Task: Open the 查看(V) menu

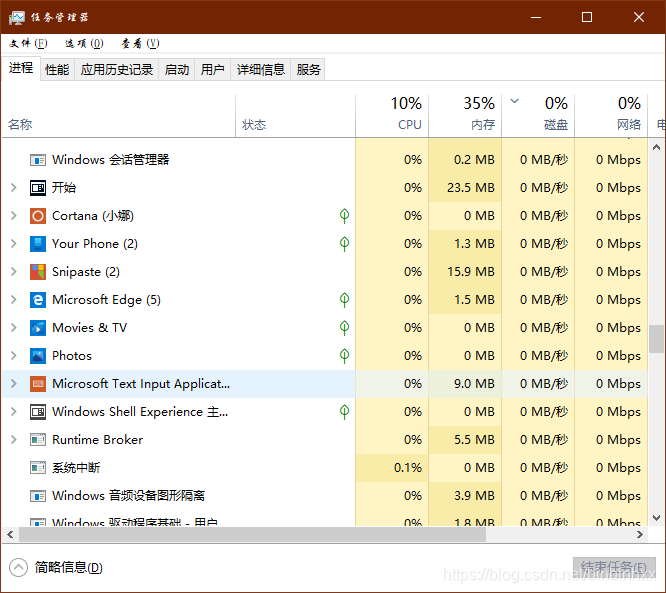Action: tap(140, 43)
